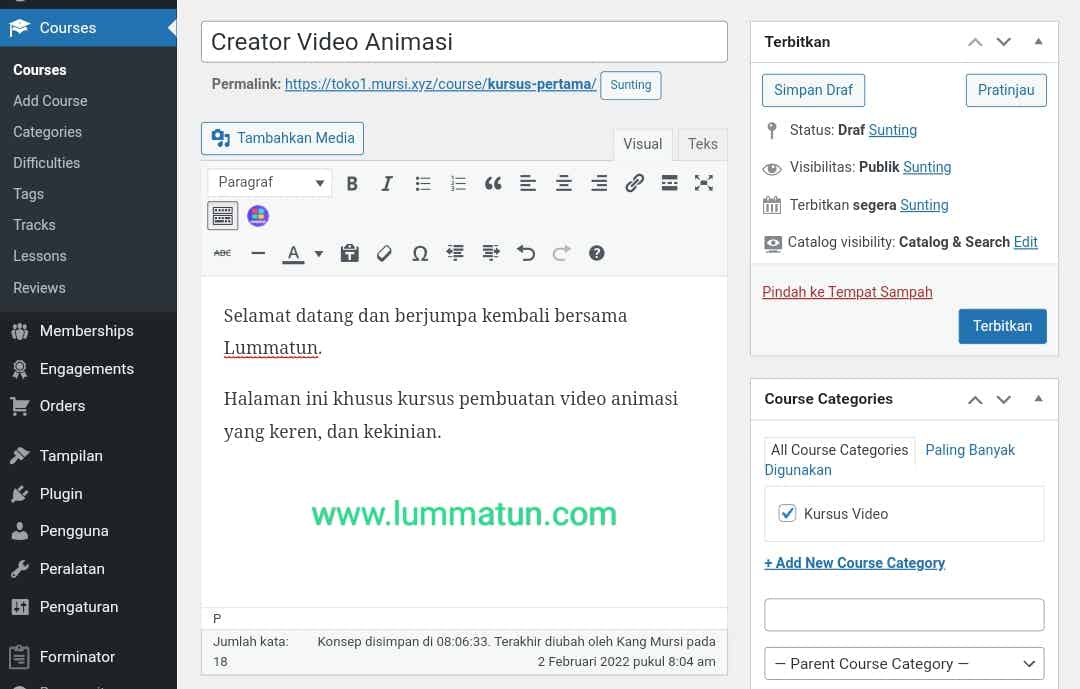Toggle the toolbar visibility keyboard icon
This screenshot has height=689, width=1080.
[222, 215]
